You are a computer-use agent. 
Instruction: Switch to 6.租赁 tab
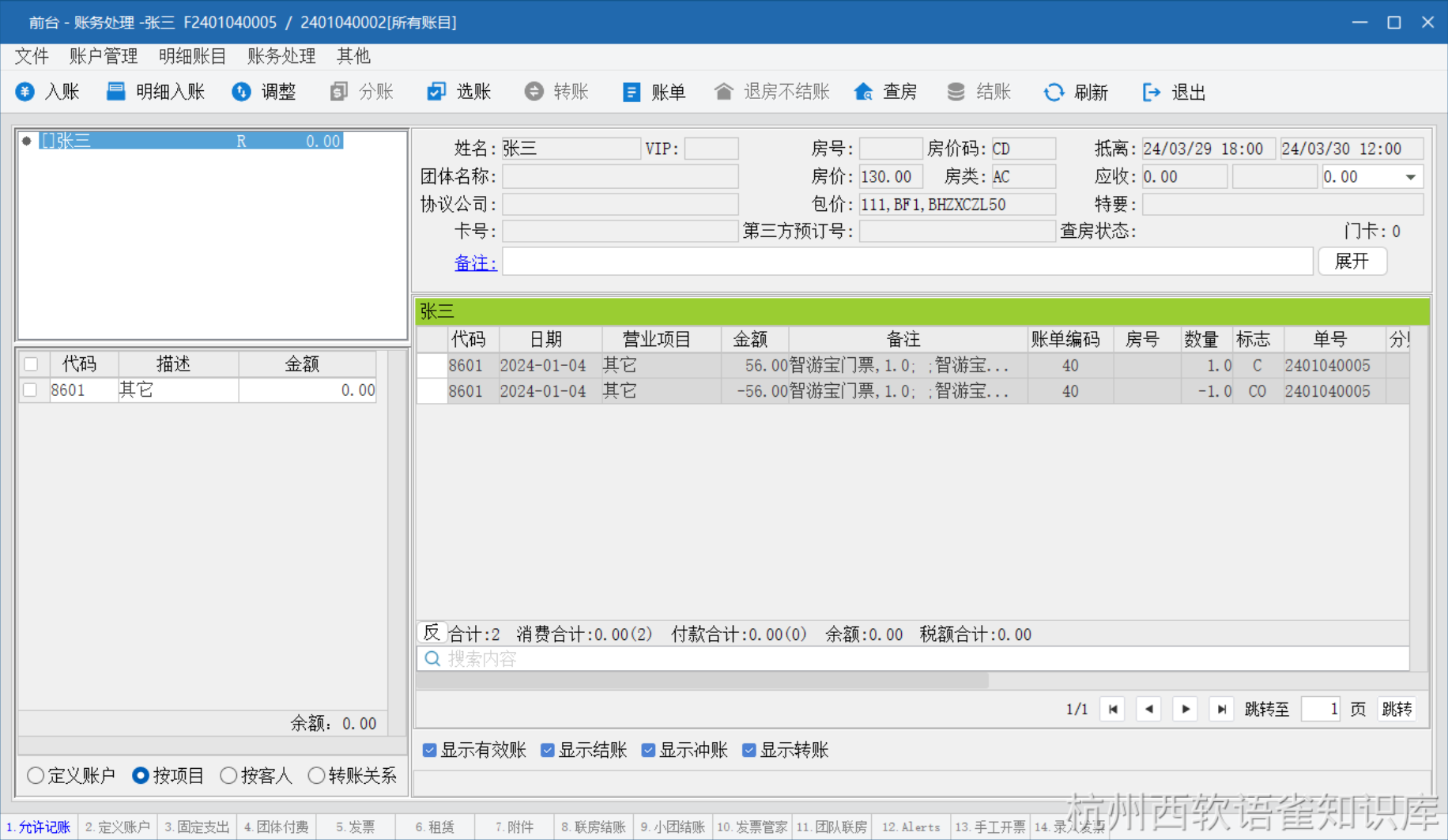point(436,827)
